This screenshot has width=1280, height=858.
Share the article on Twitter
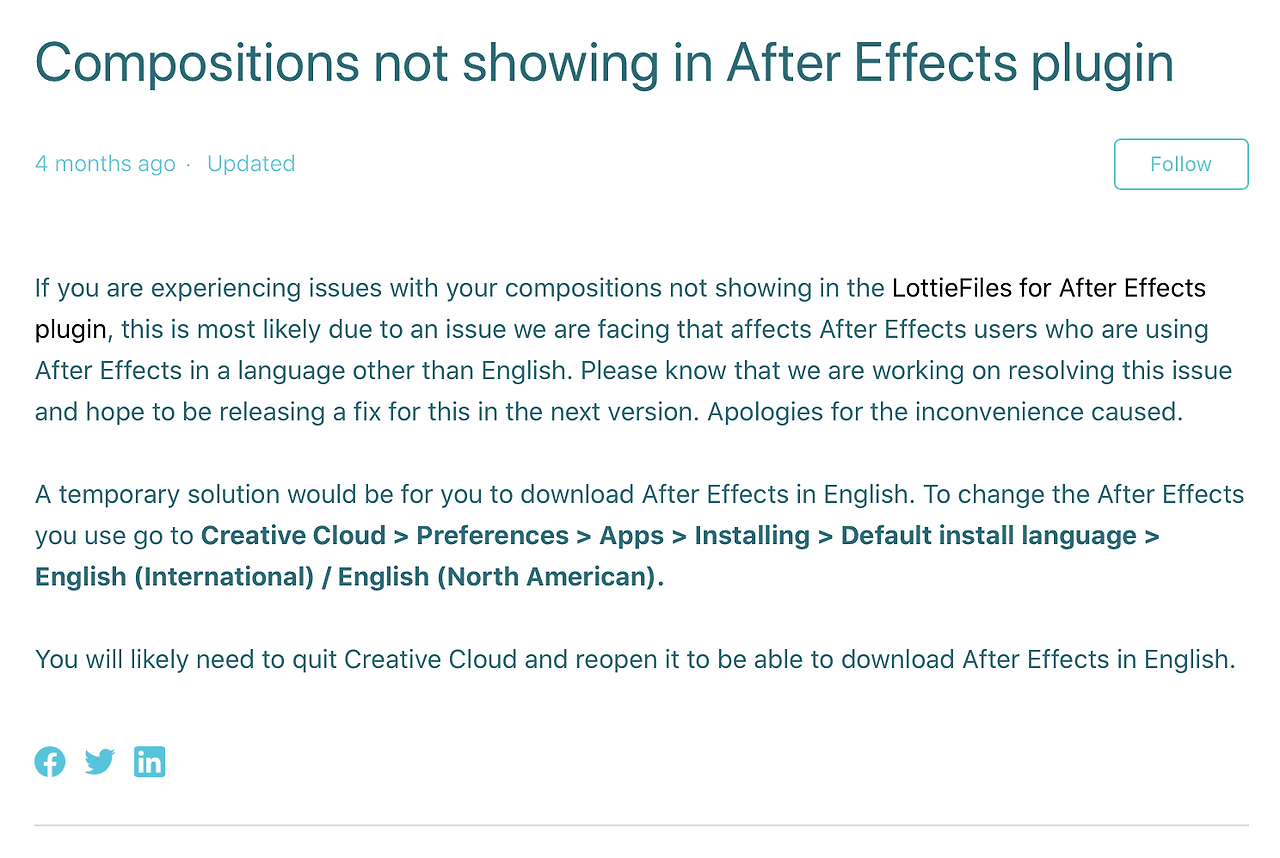click(x=99, y=762)
